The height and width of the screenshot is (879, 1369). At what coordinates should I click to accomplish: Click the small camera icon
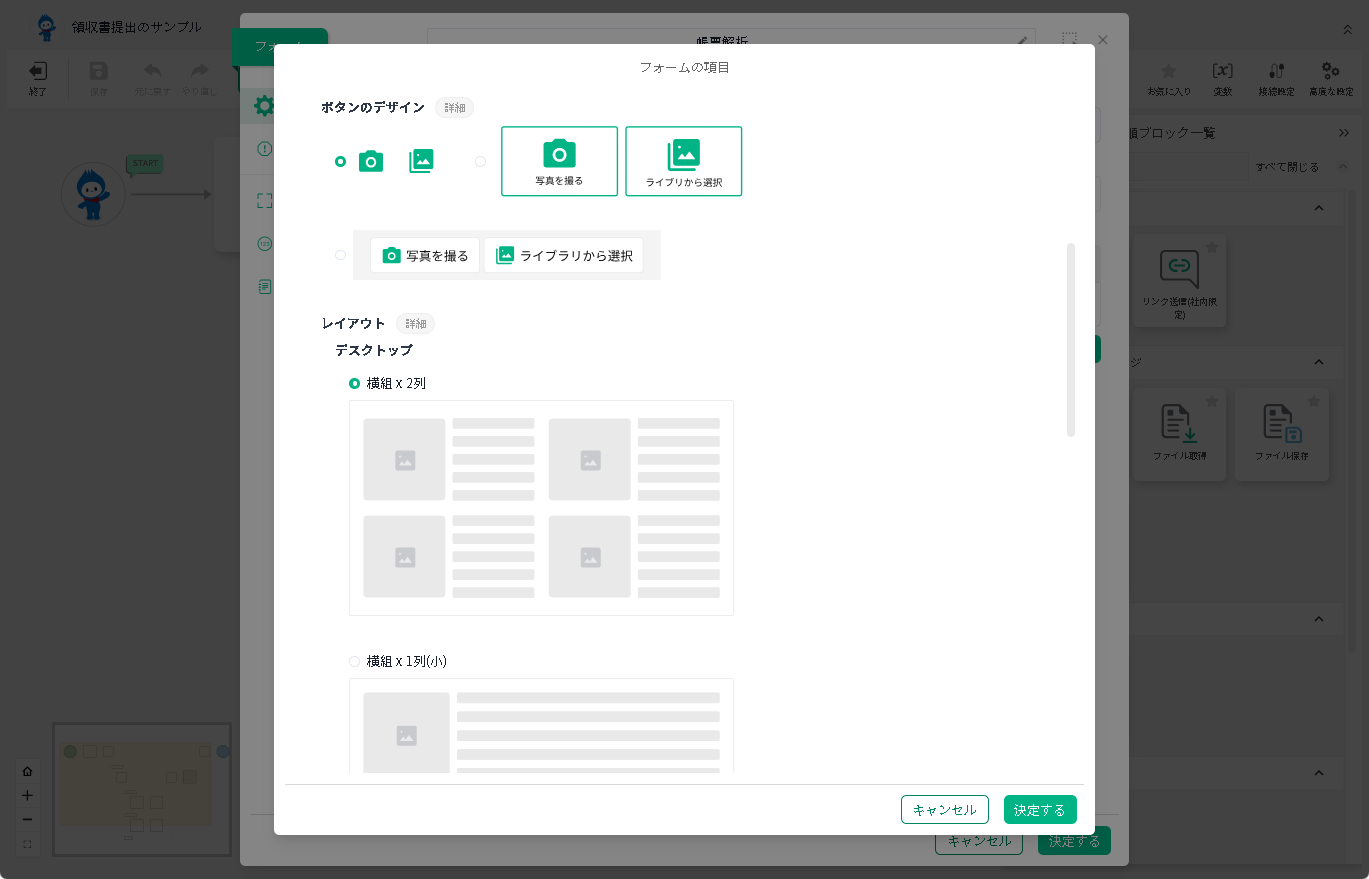point(371,161)
